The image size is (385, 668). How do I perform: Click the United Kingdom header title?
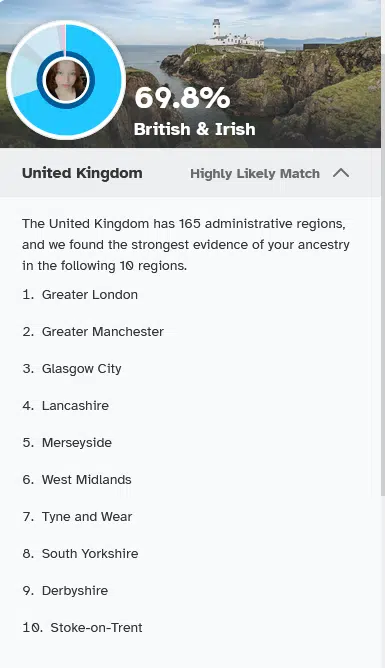tap(82, 173)
